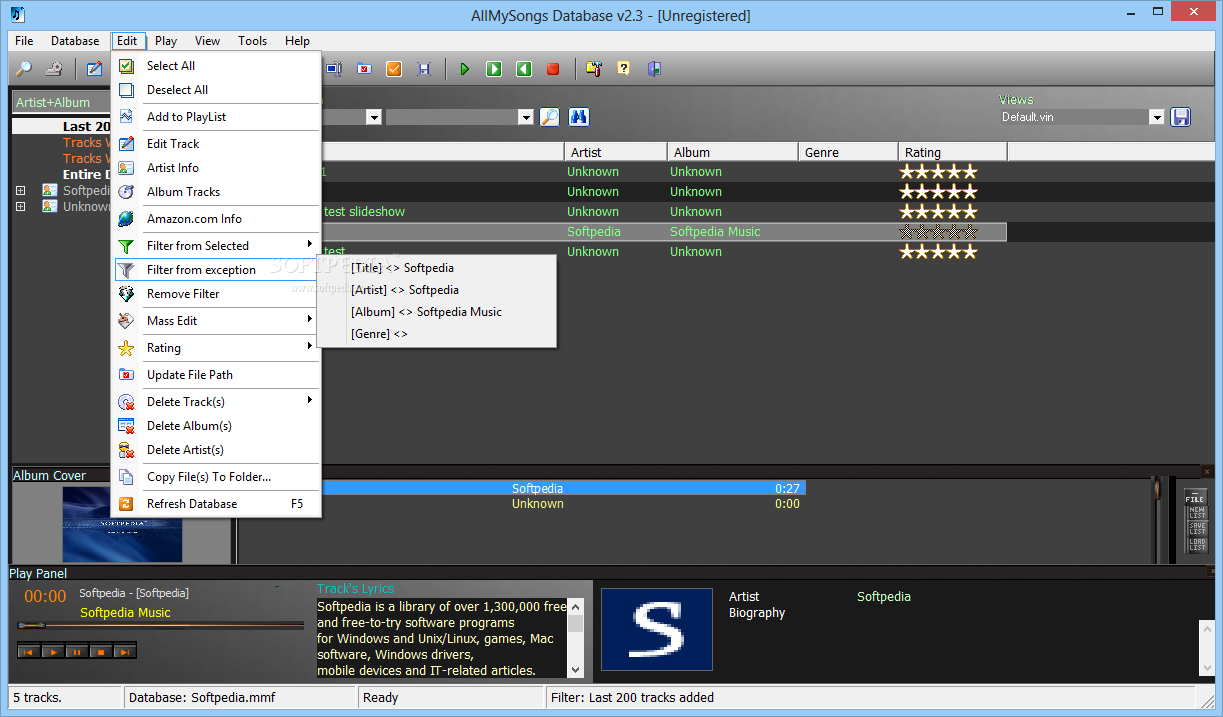Click the previous track toolbar icon
The height and width of the screenshot is (717, 1223).
[x=523, y=69]
